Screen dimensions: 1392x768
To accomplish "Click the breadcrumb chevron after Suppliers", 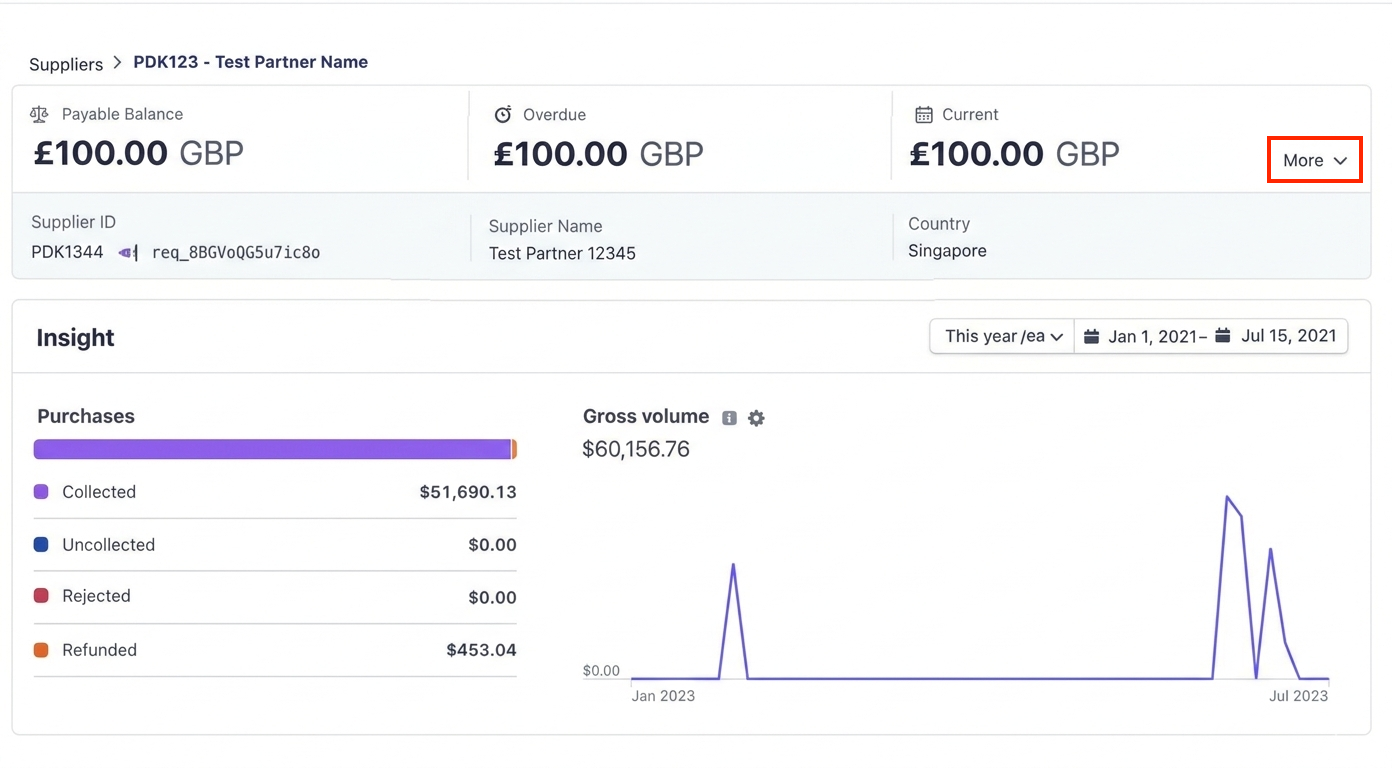I will [x=118, y=62].
